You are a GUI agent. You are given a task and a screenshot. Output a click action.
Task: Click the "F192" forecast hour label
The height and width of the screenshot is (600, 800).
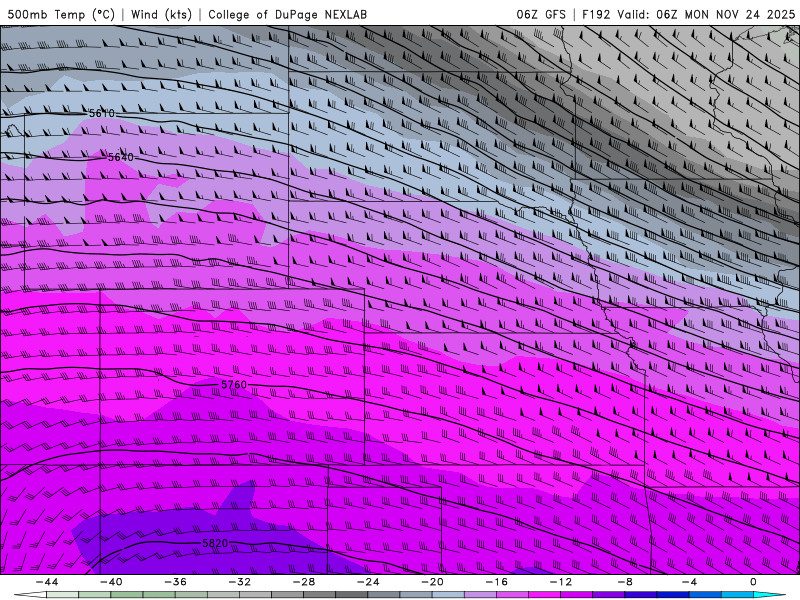pos(596,14)
